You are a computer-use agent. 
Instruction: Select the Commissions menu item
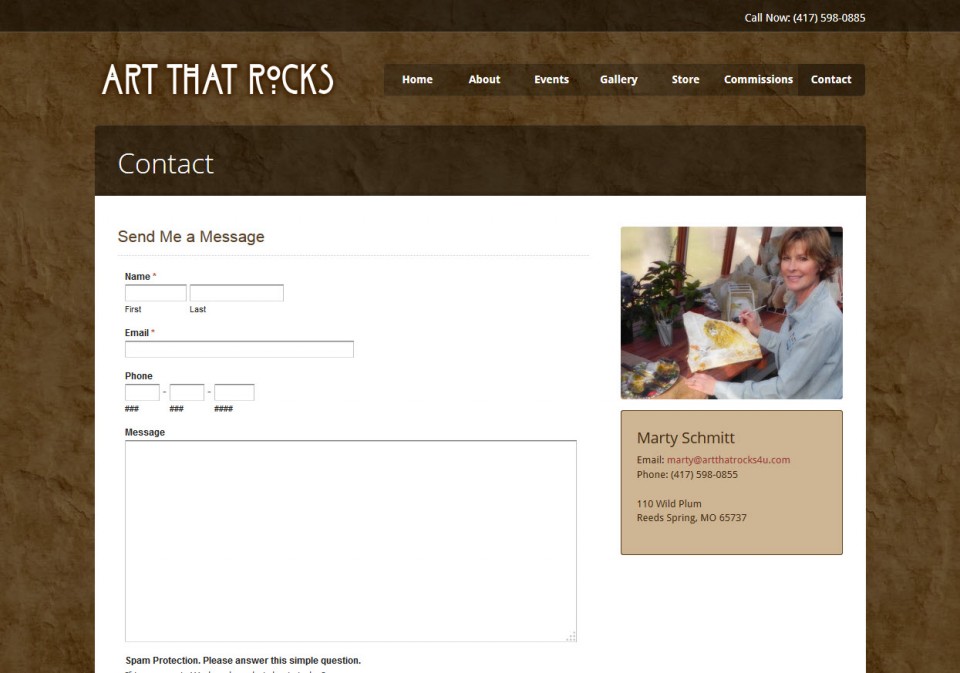click(x=758, y=80)
